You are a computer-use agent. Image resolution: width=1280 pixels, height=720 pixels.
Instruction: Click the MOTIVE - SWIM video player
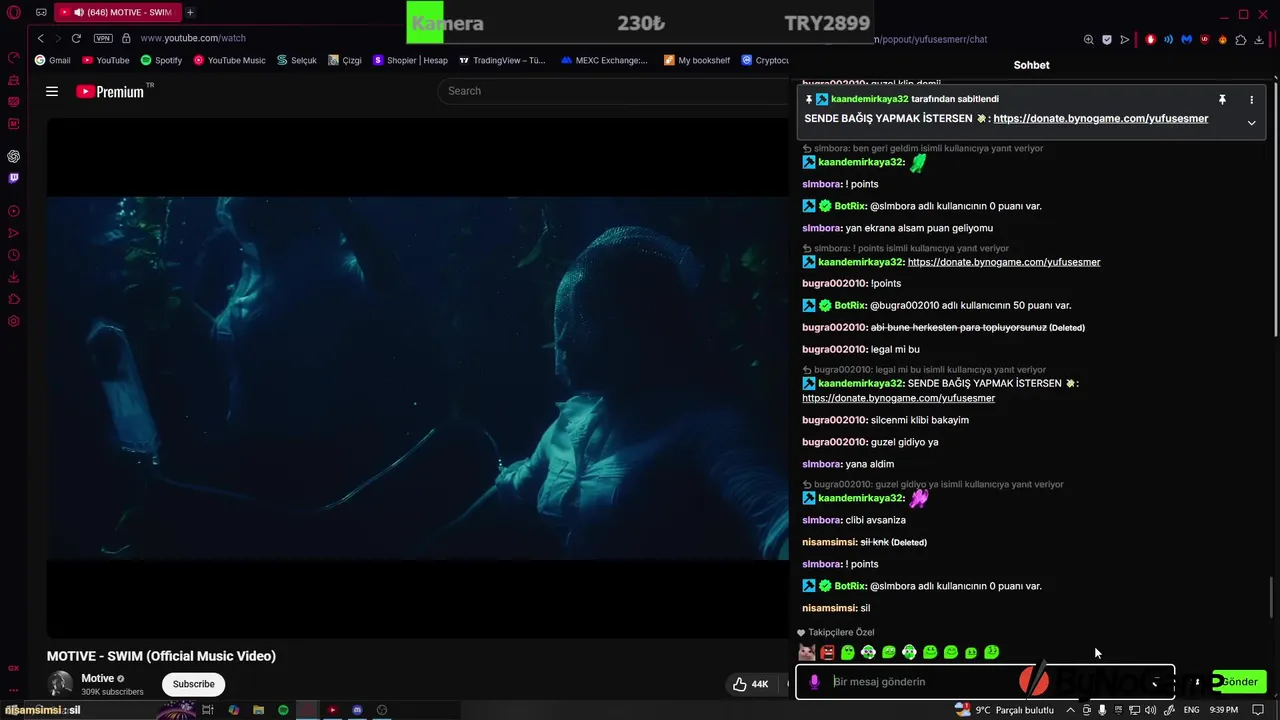point(417,377)
